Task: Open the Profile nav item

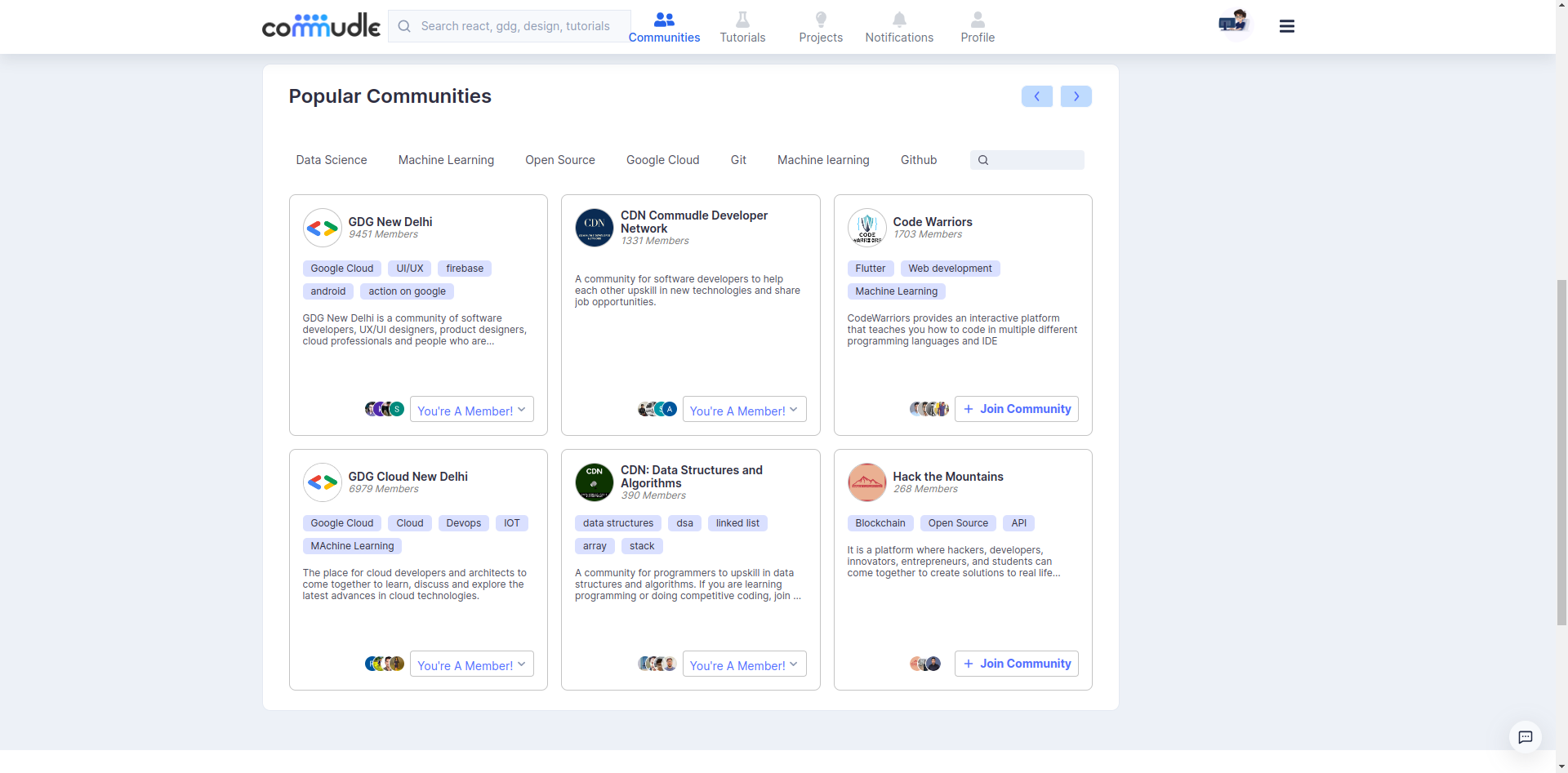Action: point(978,27)
